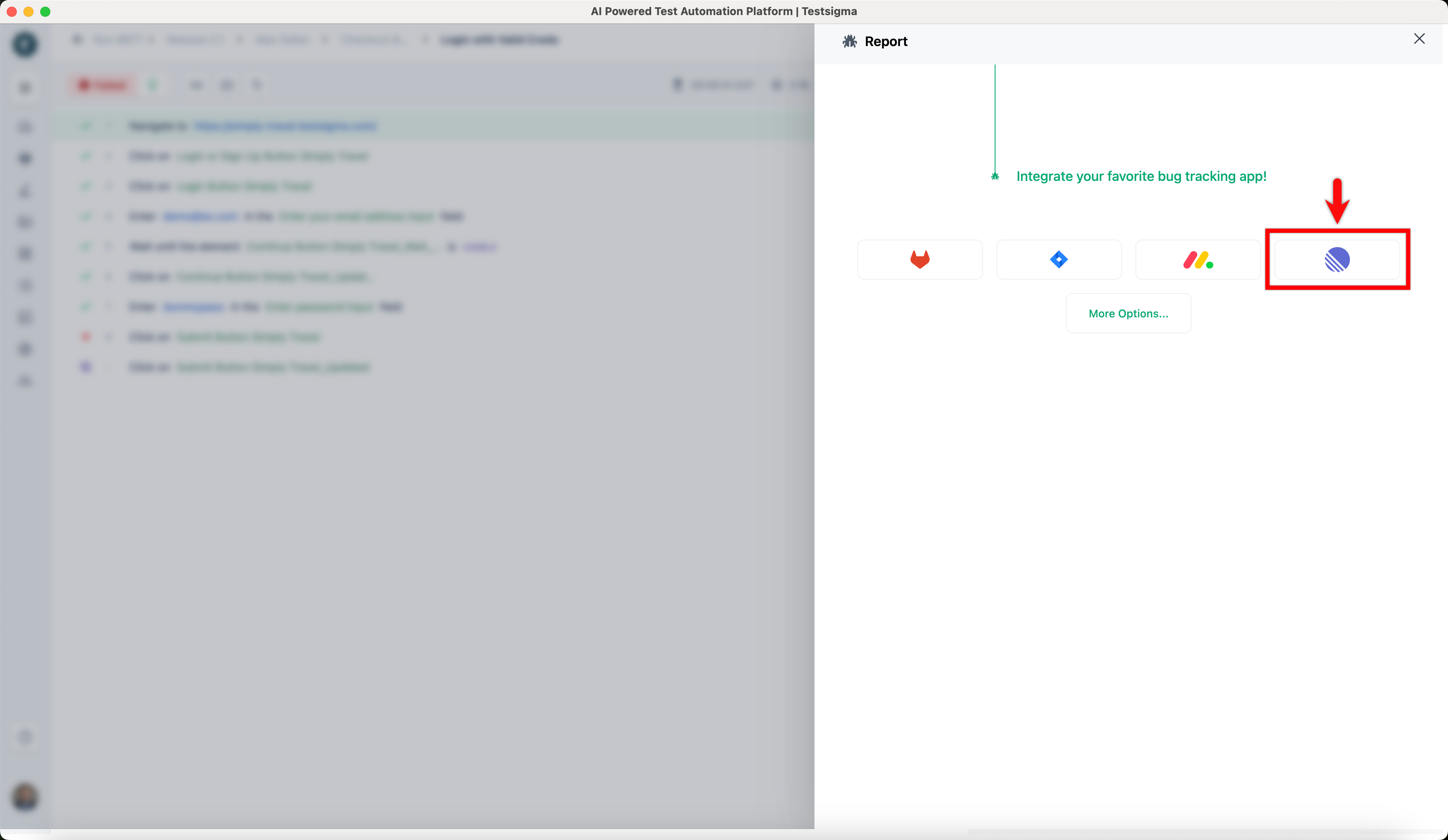
Task: Click the bug icon beside Report title
Action: pos(849,41)
